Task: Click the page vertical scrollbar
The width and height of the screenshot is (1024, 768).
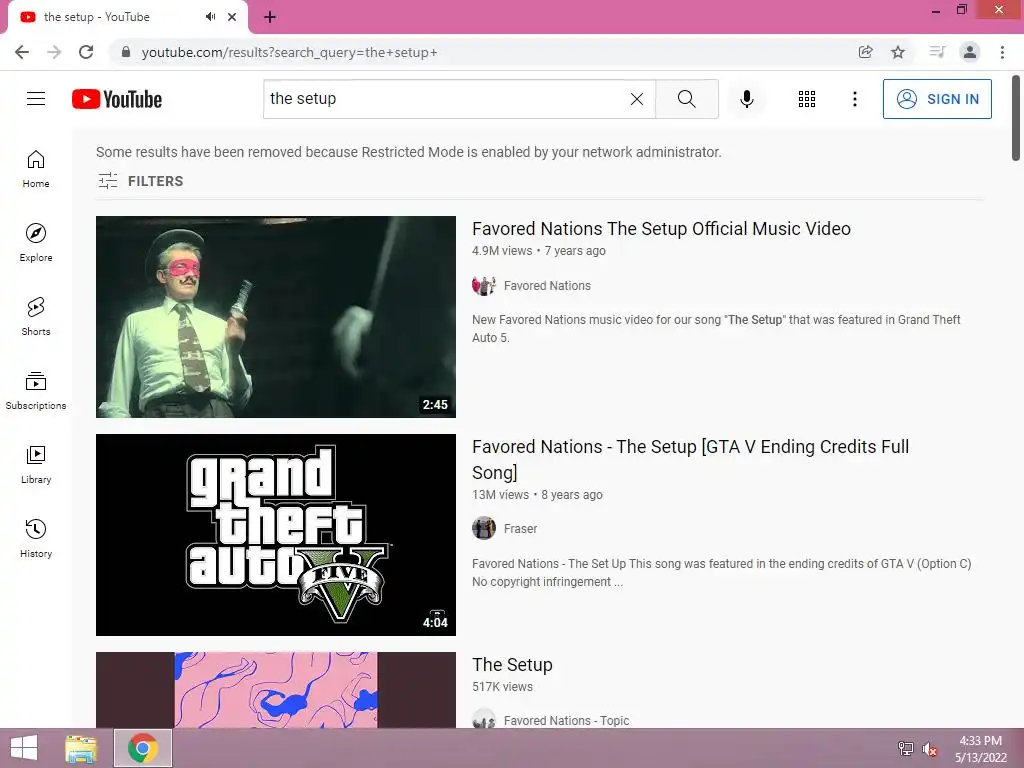Action: [x=1016, y=118]
